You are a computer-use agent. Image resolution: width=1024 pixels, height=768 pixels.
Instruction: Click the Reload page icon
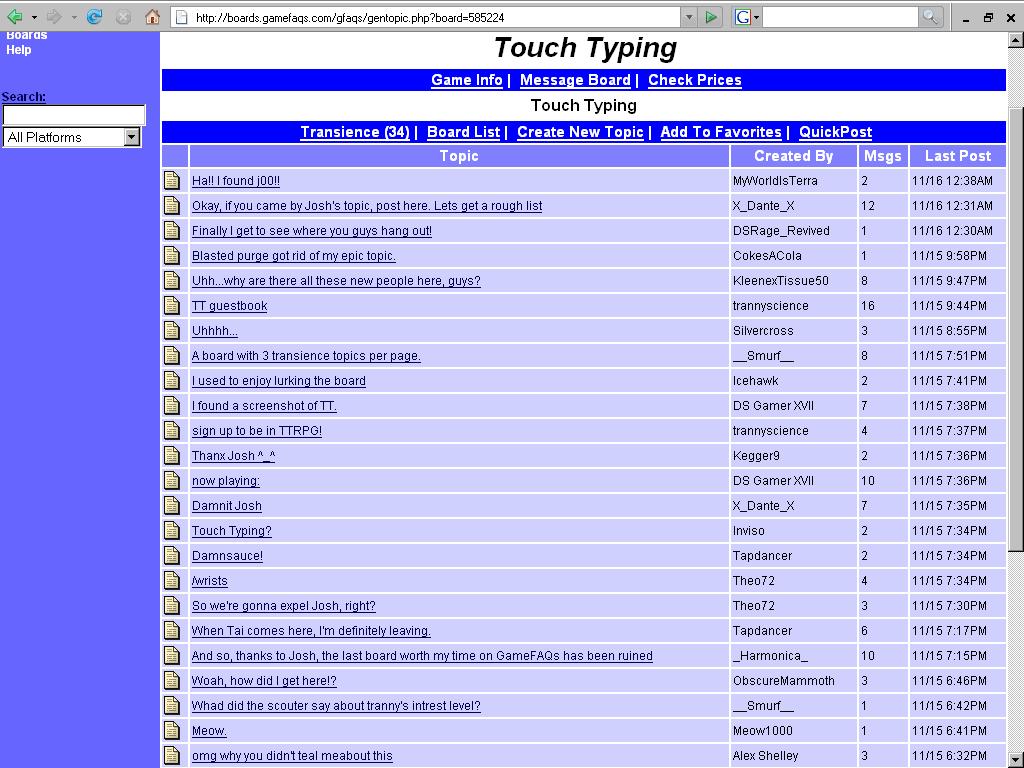[x=95, y=17]
